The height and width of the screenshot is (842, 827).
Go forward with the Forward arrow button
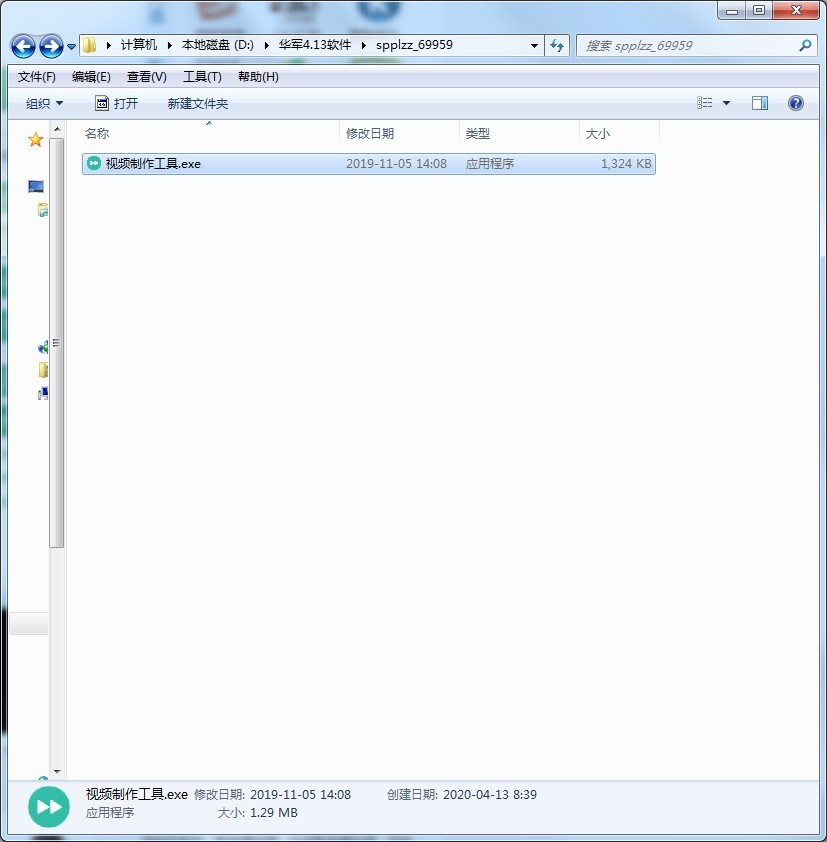pyautogui.click(x=52, y=46)
